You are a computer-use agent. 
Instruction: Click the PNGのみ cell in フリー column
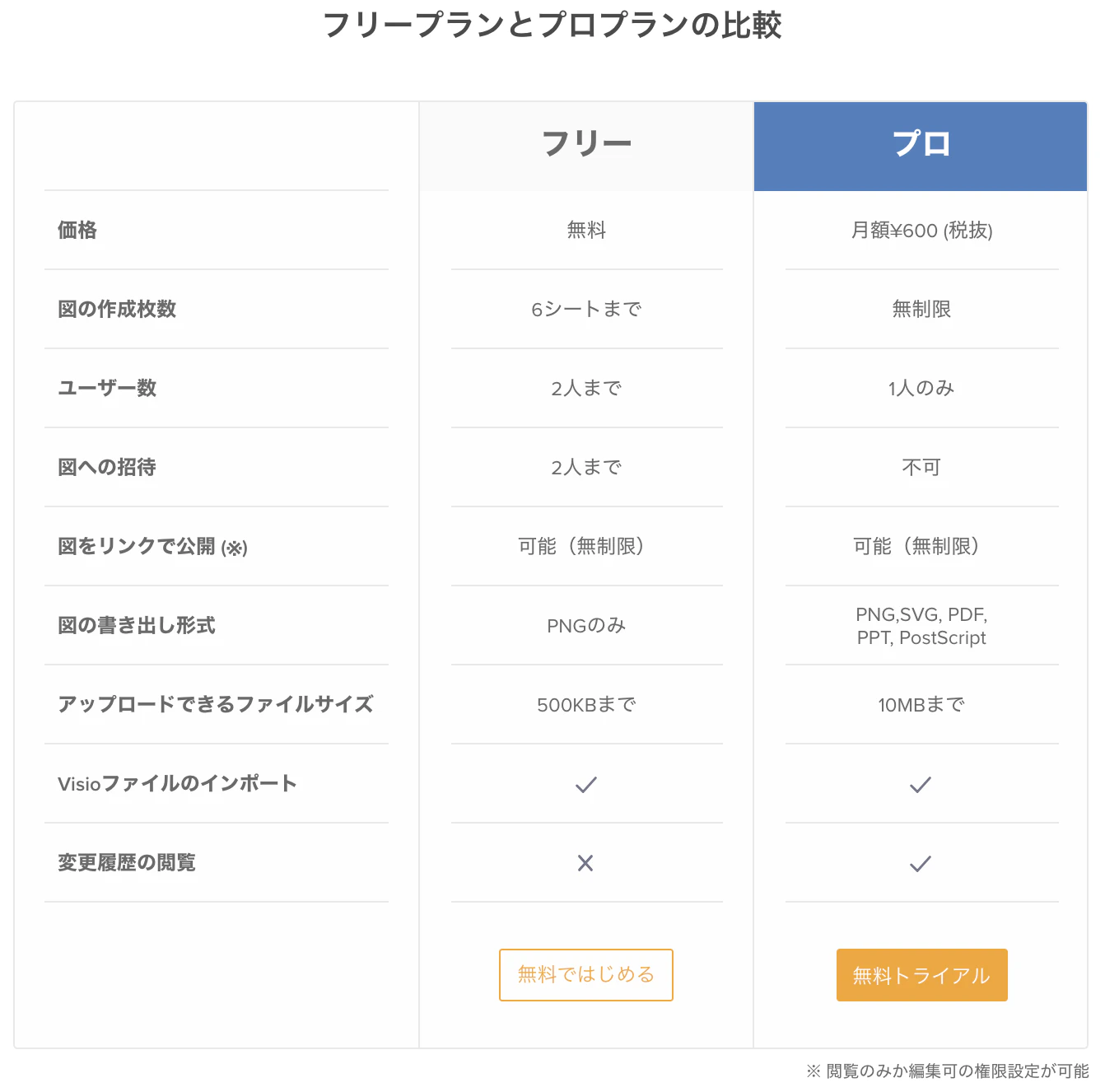click(585, 626)
